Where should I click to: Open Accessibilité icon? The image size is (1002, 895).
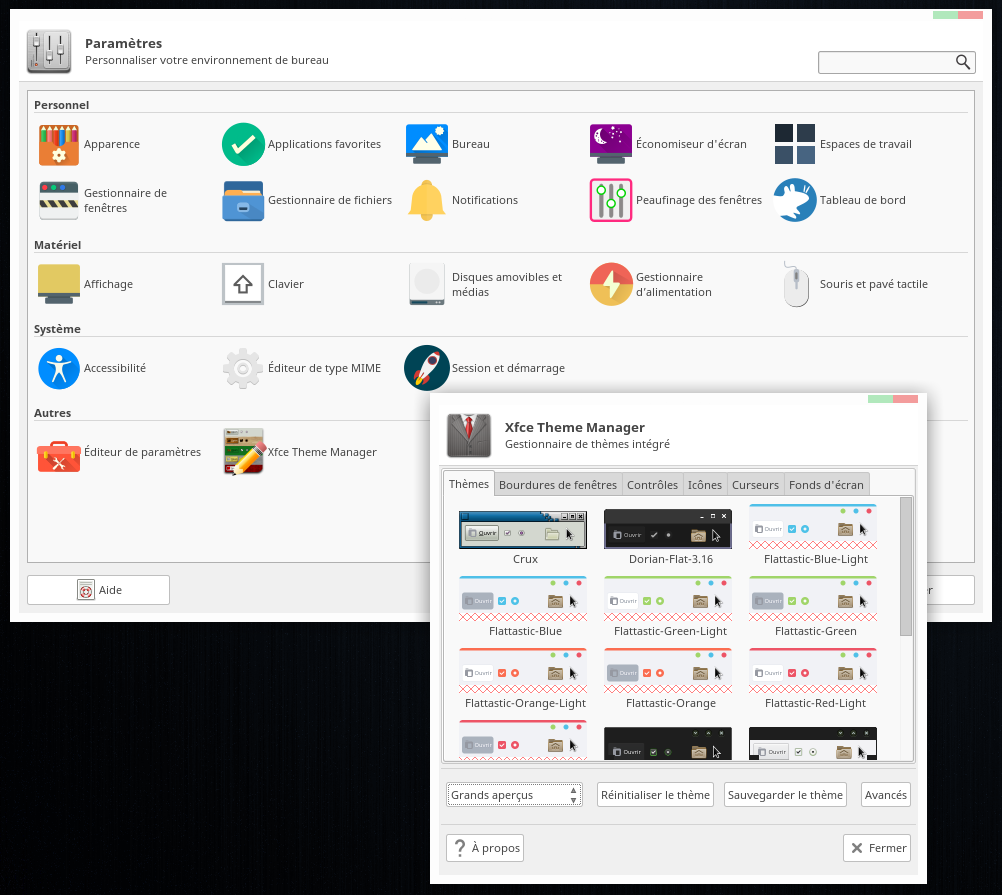point(59,369)
